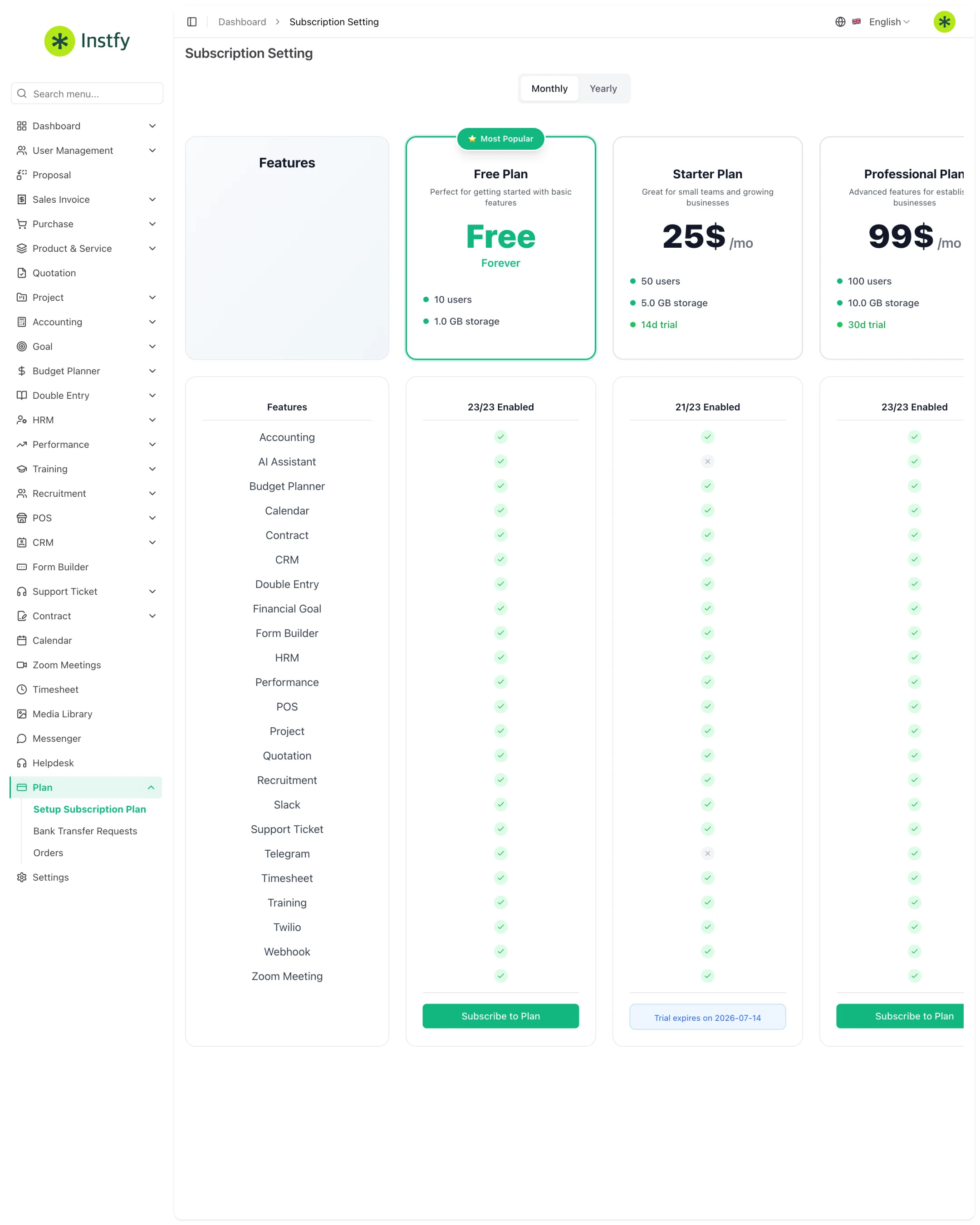Toggle Free Plan Zoom Meeting check mark
This screenshot has width=980, height=1225.
coord(500,975)
